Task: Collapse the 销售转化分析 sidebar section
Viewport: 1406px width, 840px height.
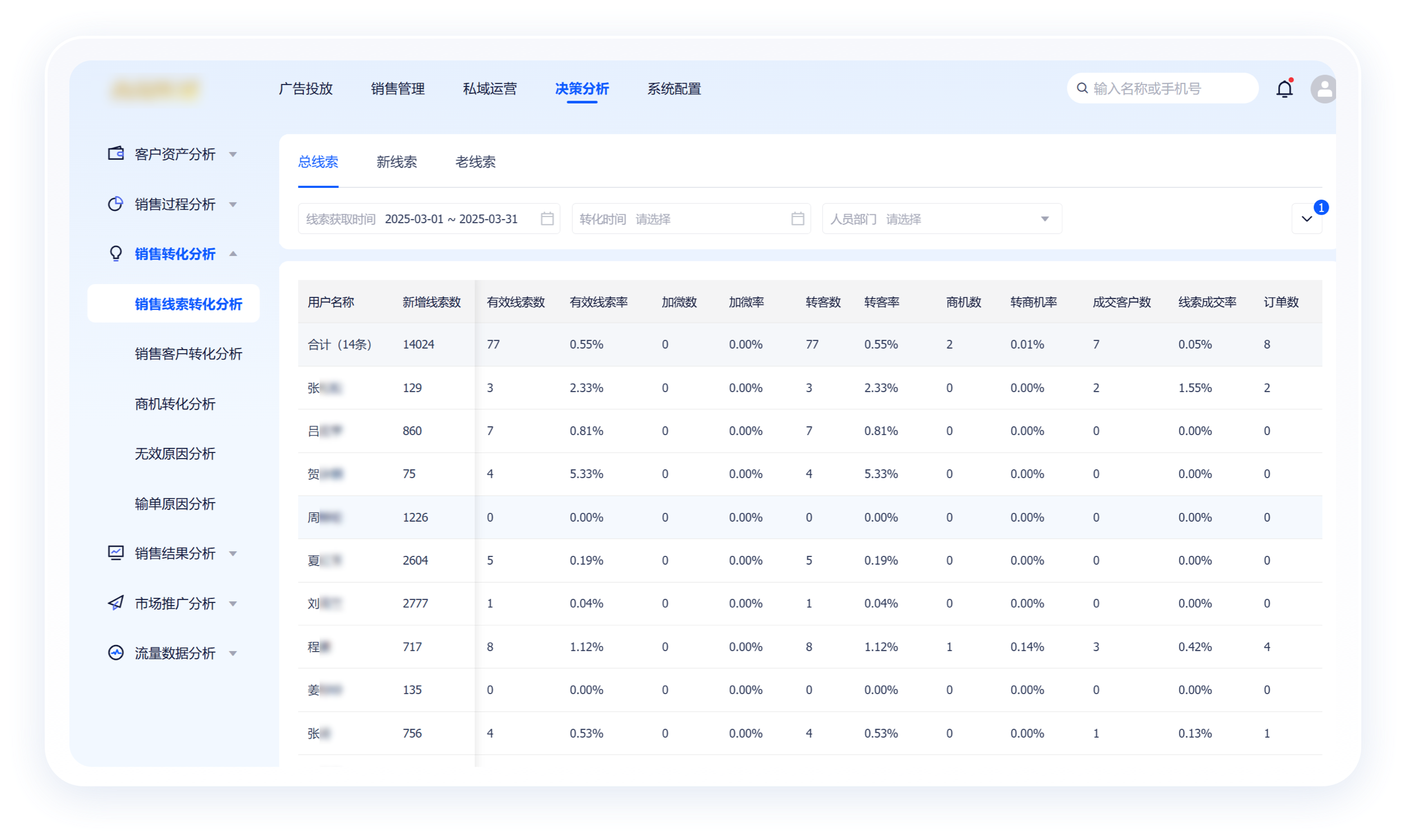Action: (233, 253)
